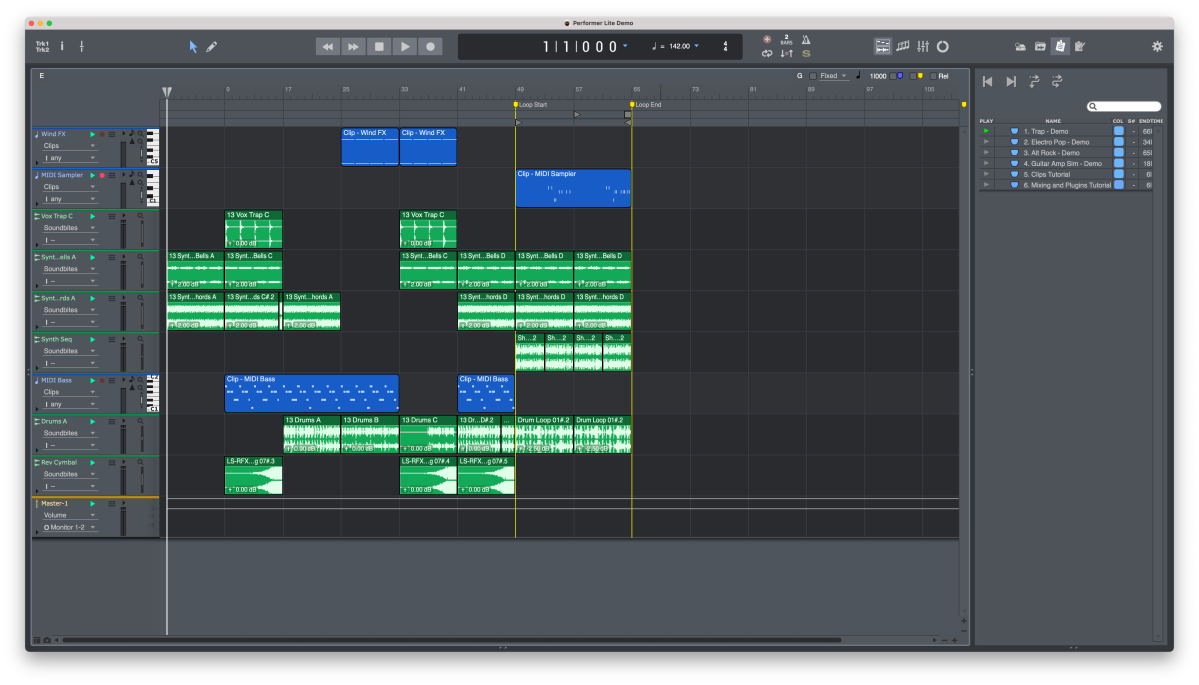Click the chunks search field
This screenshot has height=685, width=1199.
1124,106
